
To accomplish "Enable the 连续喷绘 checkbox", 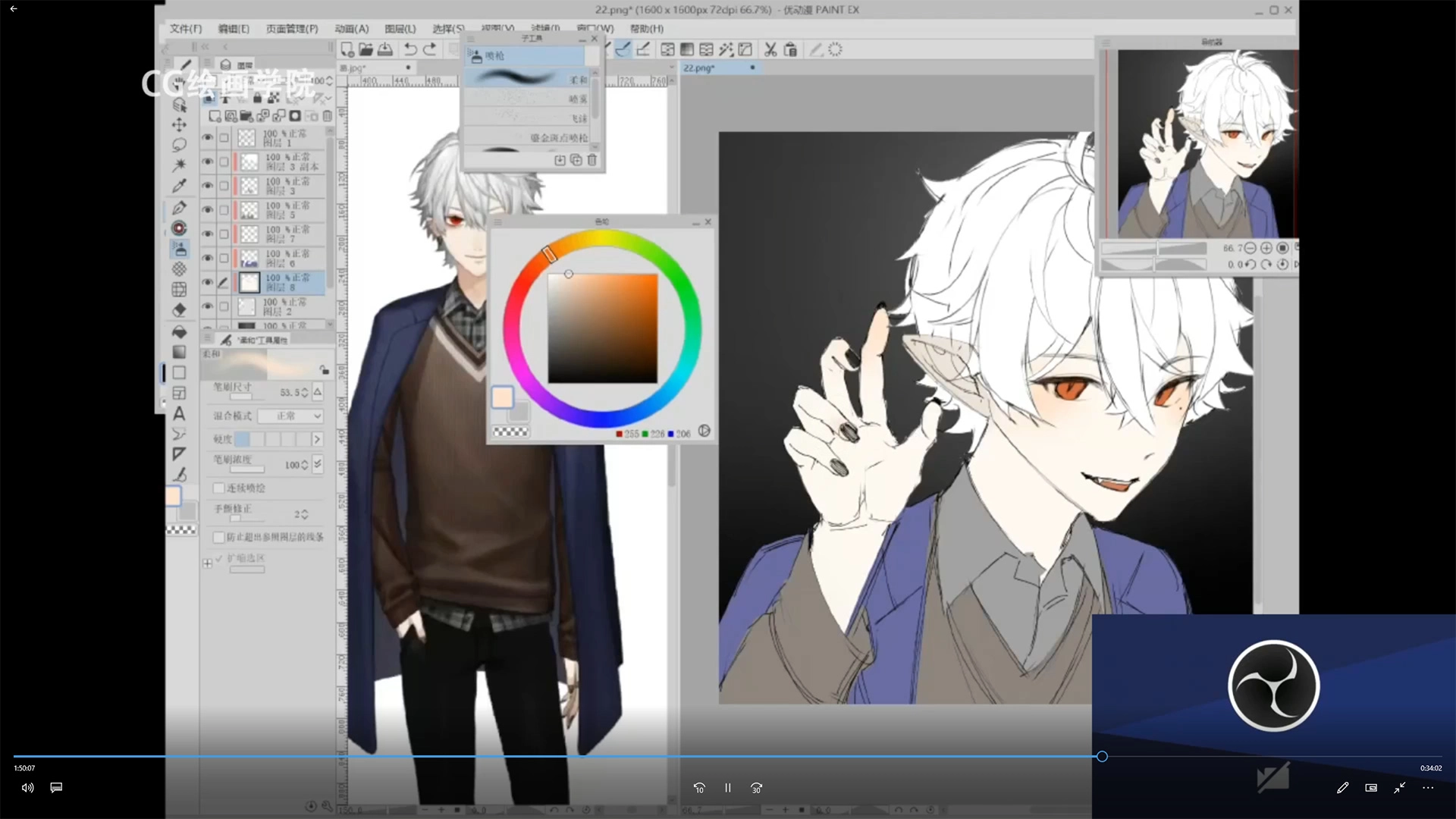I will click(219, 488).
